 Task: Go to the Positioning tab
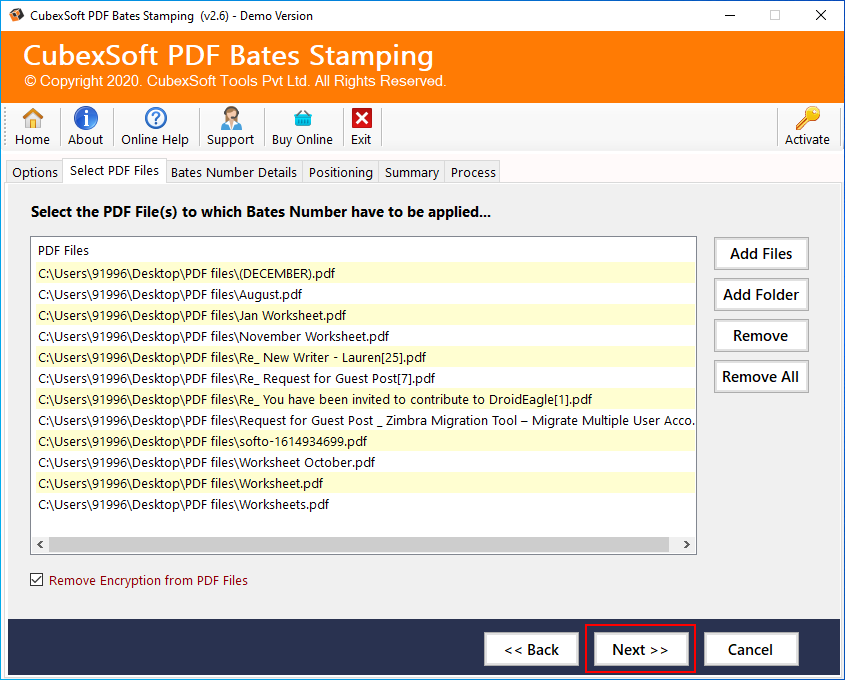340,172
